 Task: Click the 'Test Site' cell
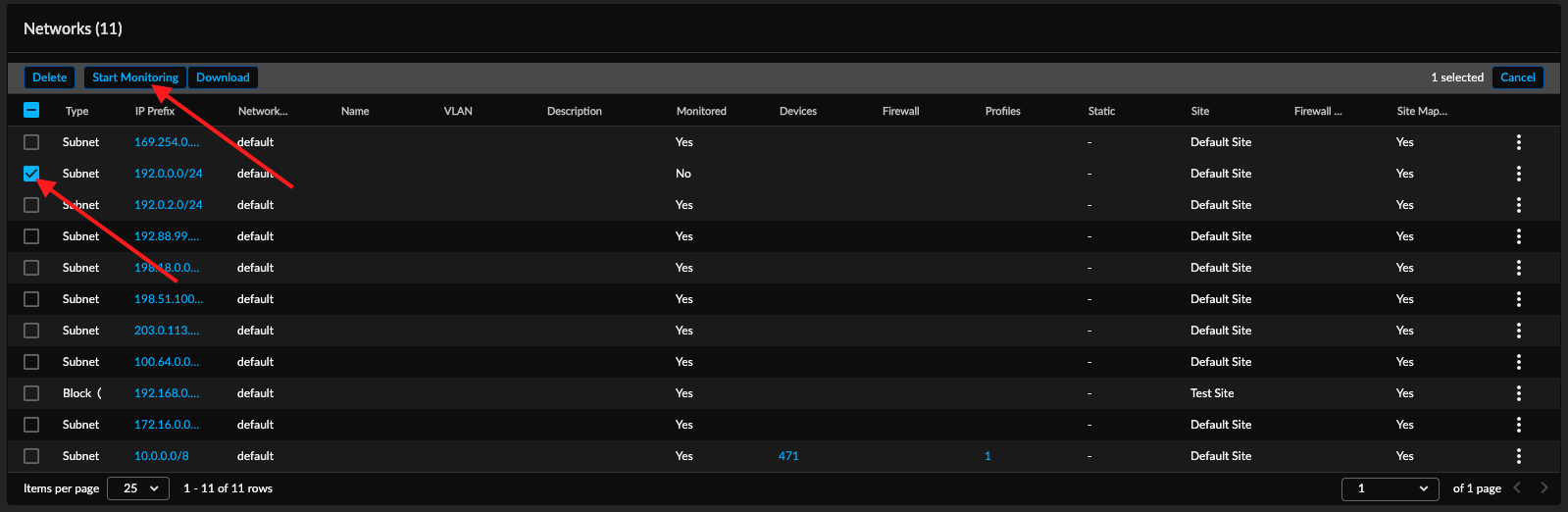pyautogui.click(x=1212, y=393)
